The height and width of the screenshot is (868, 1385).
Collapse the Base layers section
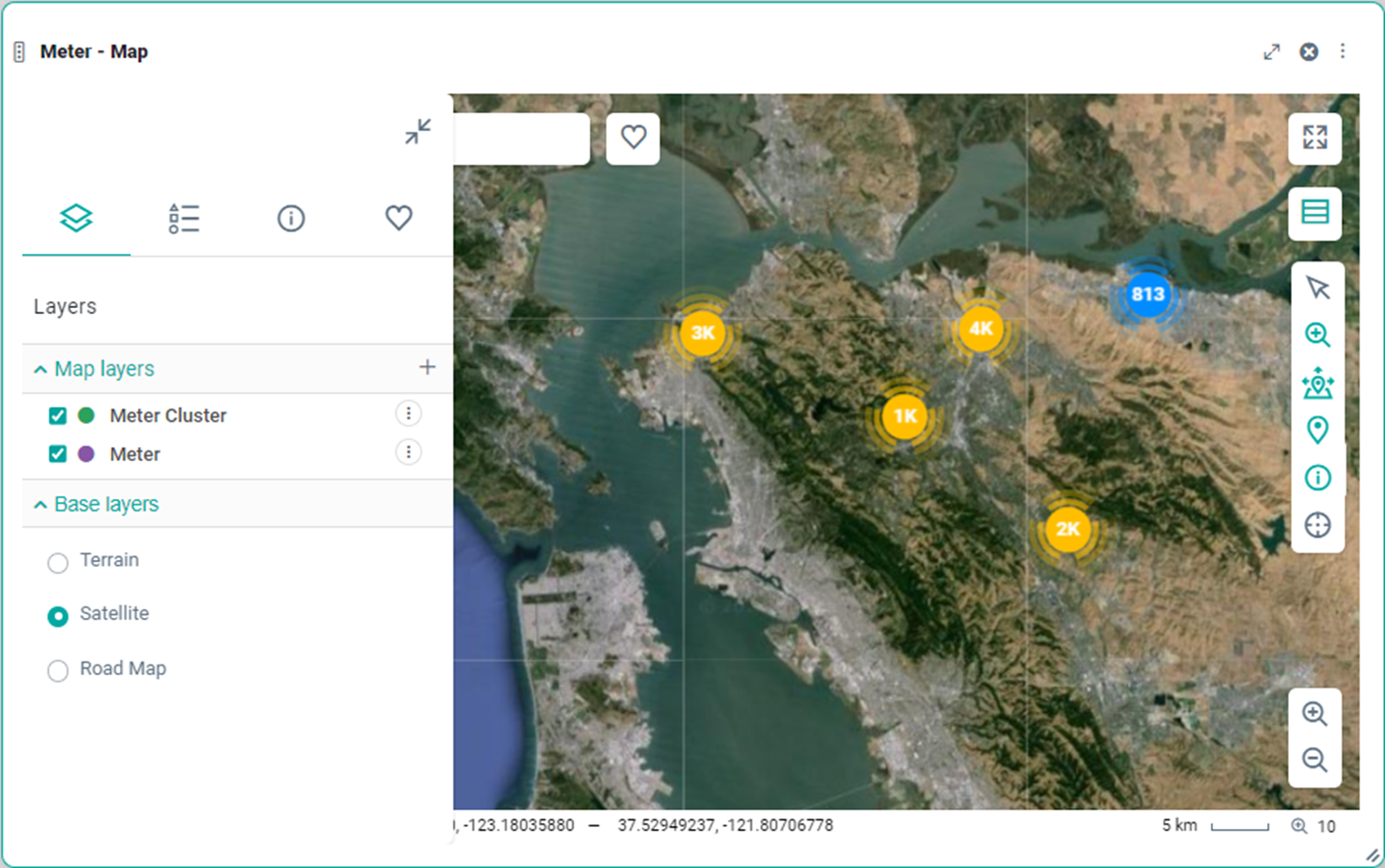[x=40, y=505]
